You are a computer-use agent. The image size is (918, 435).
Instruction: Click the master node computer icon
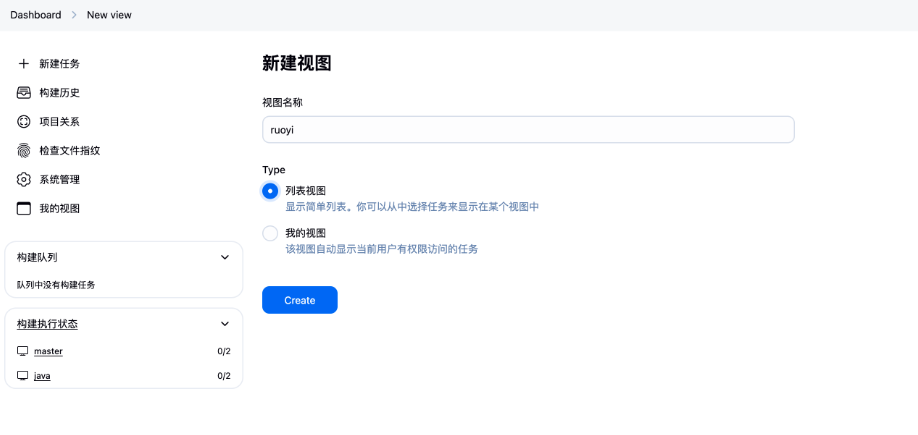click(x=23, y=352)
